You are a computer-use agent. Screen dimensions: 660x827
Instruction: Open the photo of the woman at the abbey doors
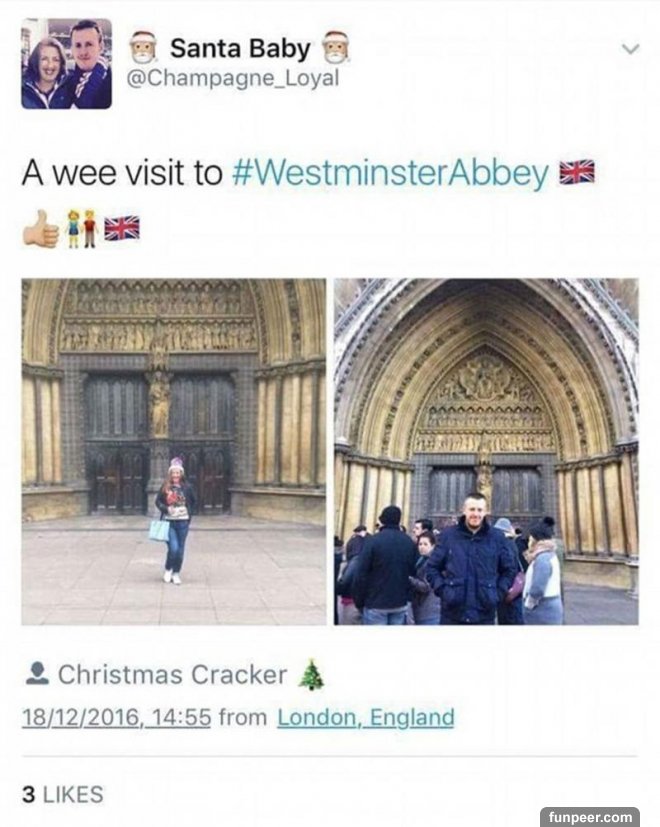(x=174, y=452)
